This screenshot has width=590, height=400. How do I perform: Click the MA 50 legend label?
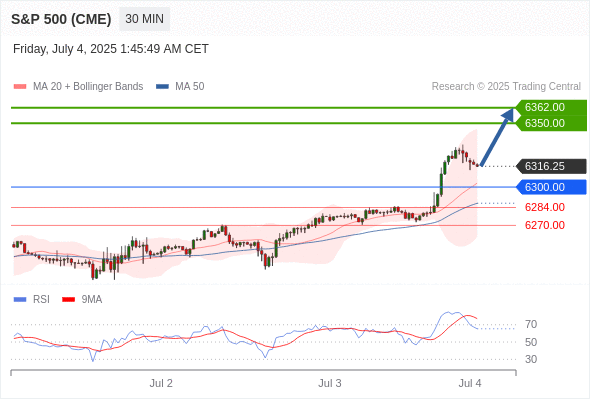[x=190, y=87]
